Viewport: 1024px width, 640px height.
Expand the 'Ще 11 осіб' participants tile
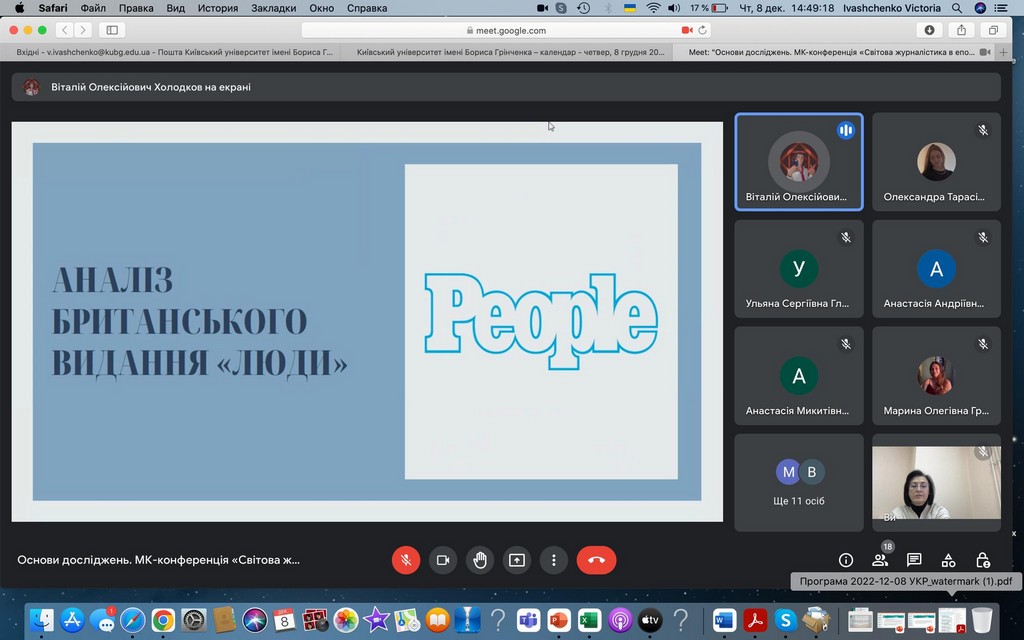point(798,482)
